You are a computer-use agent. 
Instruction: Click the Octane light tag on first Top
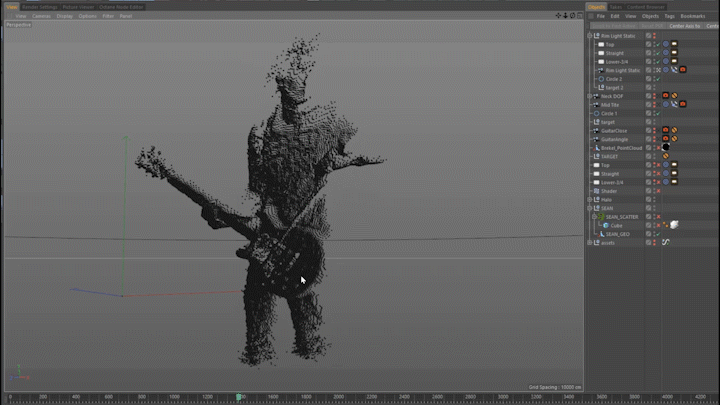click(x=674, y=44)
